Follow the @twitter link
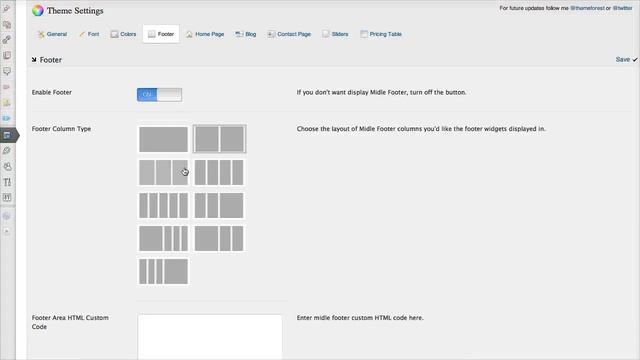 pos(622,8)
